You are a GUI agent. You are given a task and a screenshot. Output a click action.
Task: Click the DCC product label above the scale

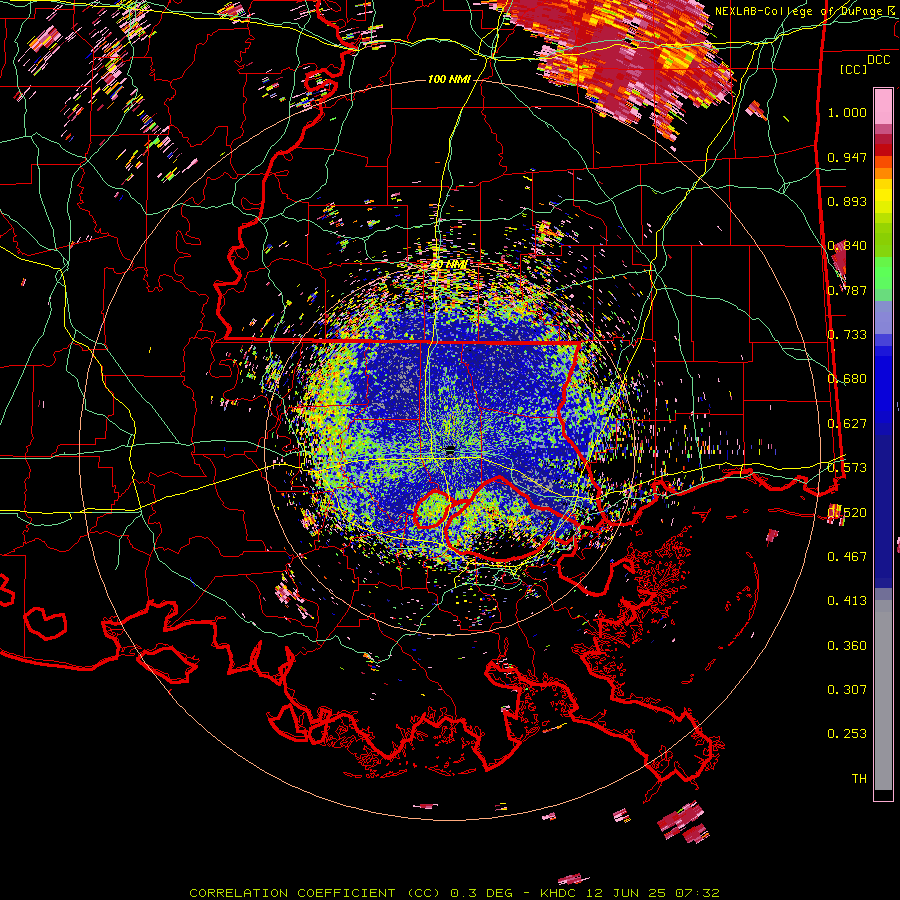[x=878, y=60]
